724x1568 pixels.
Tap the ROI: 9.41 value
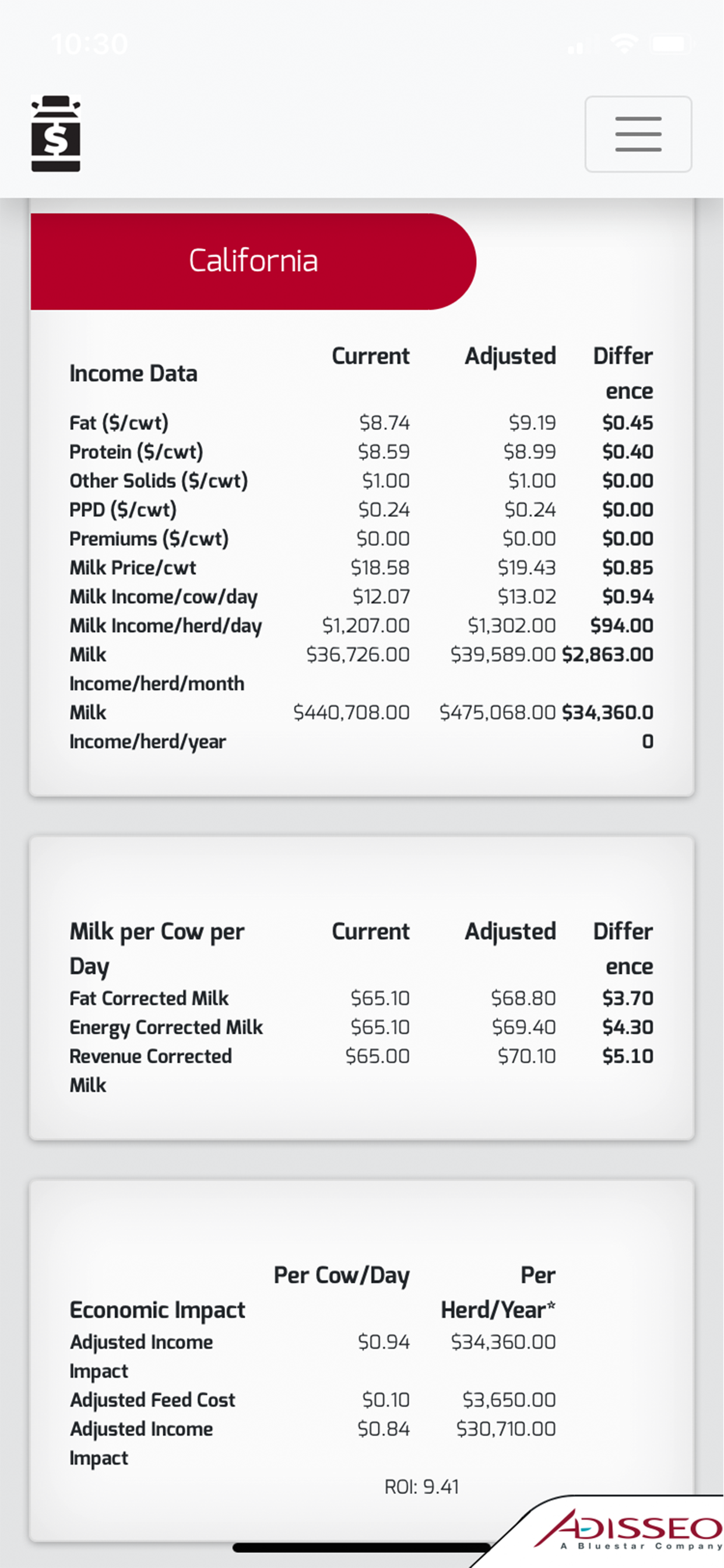421,1486
